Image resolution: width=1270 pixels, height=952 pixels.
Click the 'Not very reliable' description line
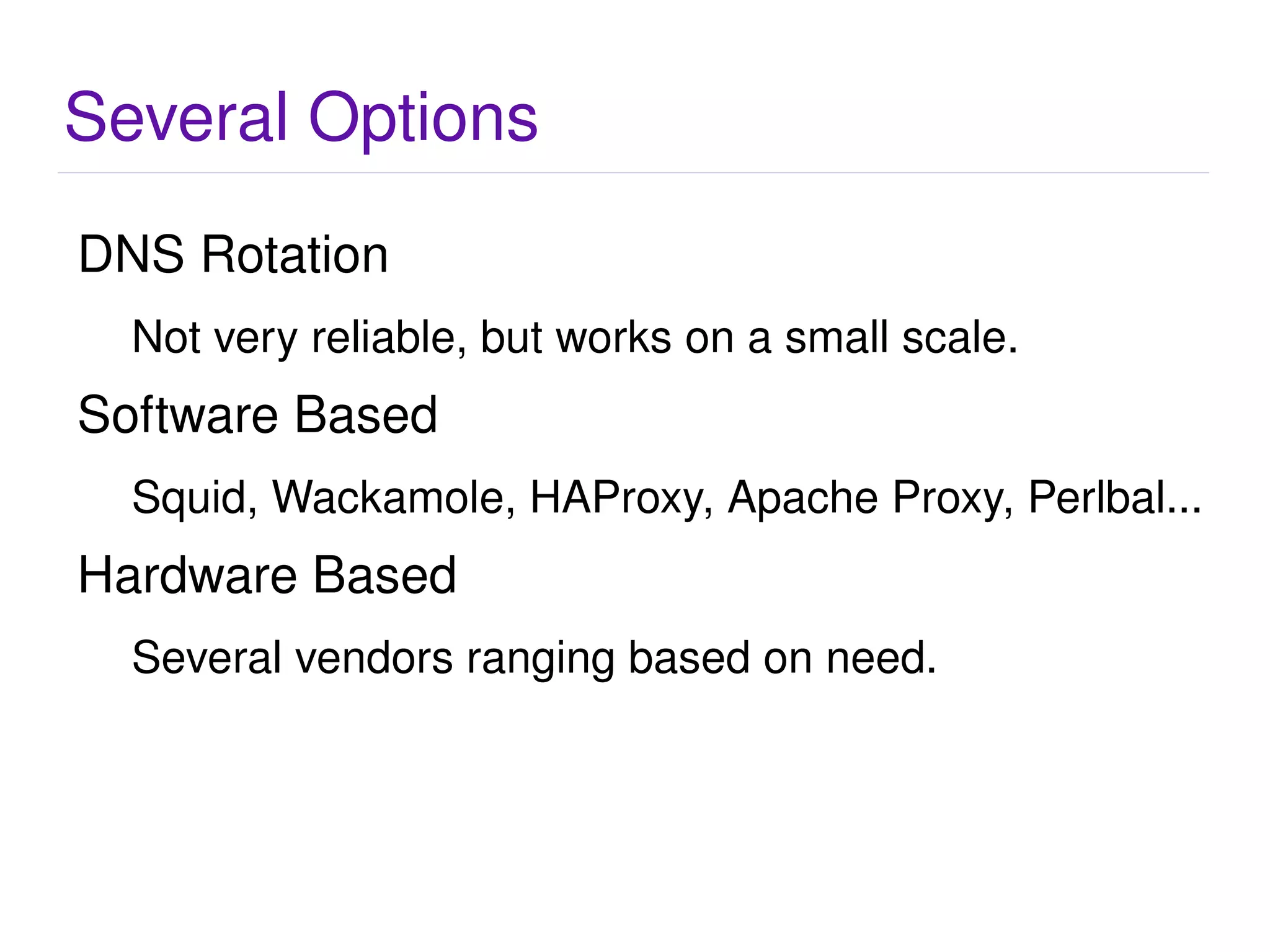[x=575, y=338]
